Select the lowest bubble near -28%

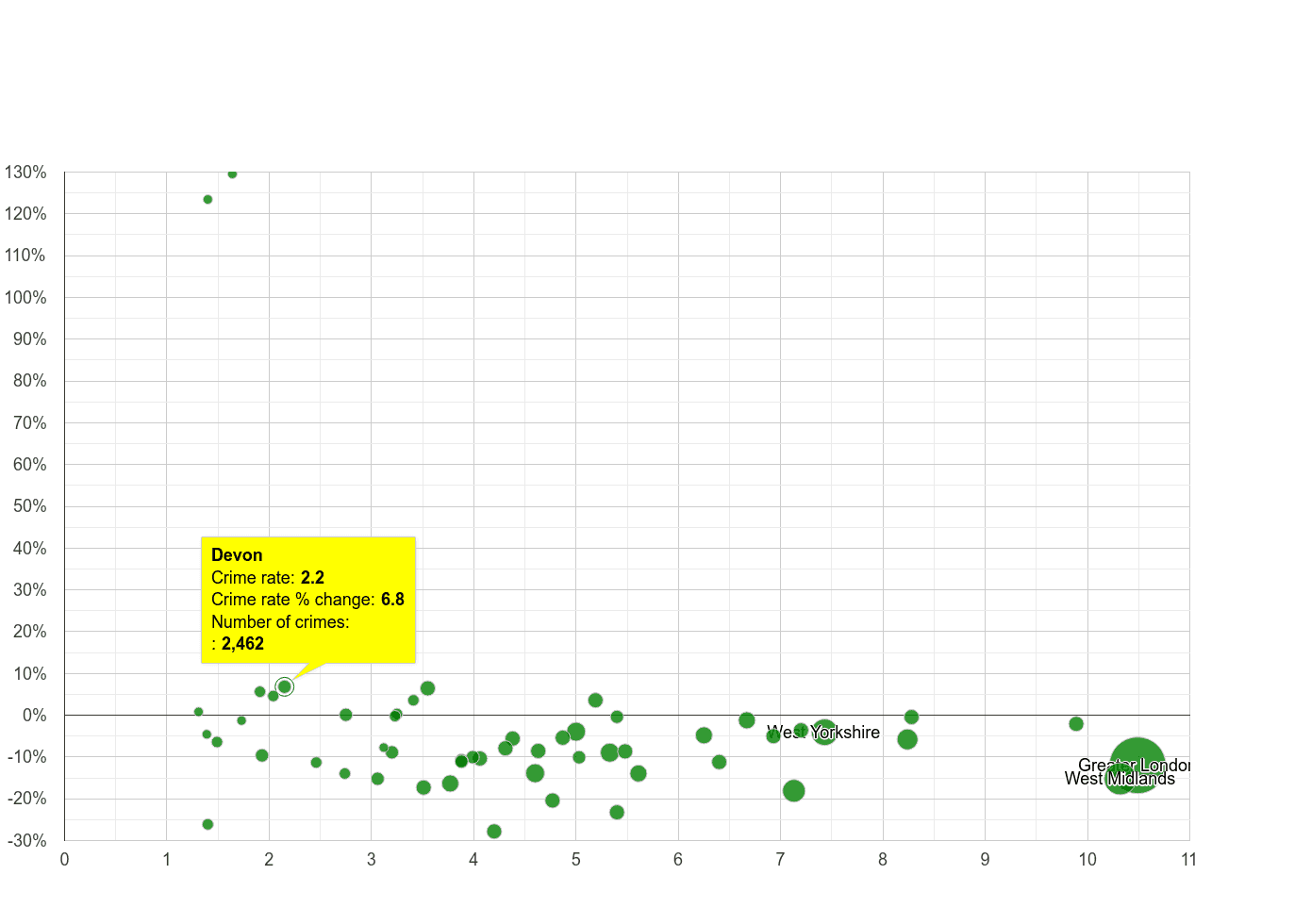tap(494, 832)
